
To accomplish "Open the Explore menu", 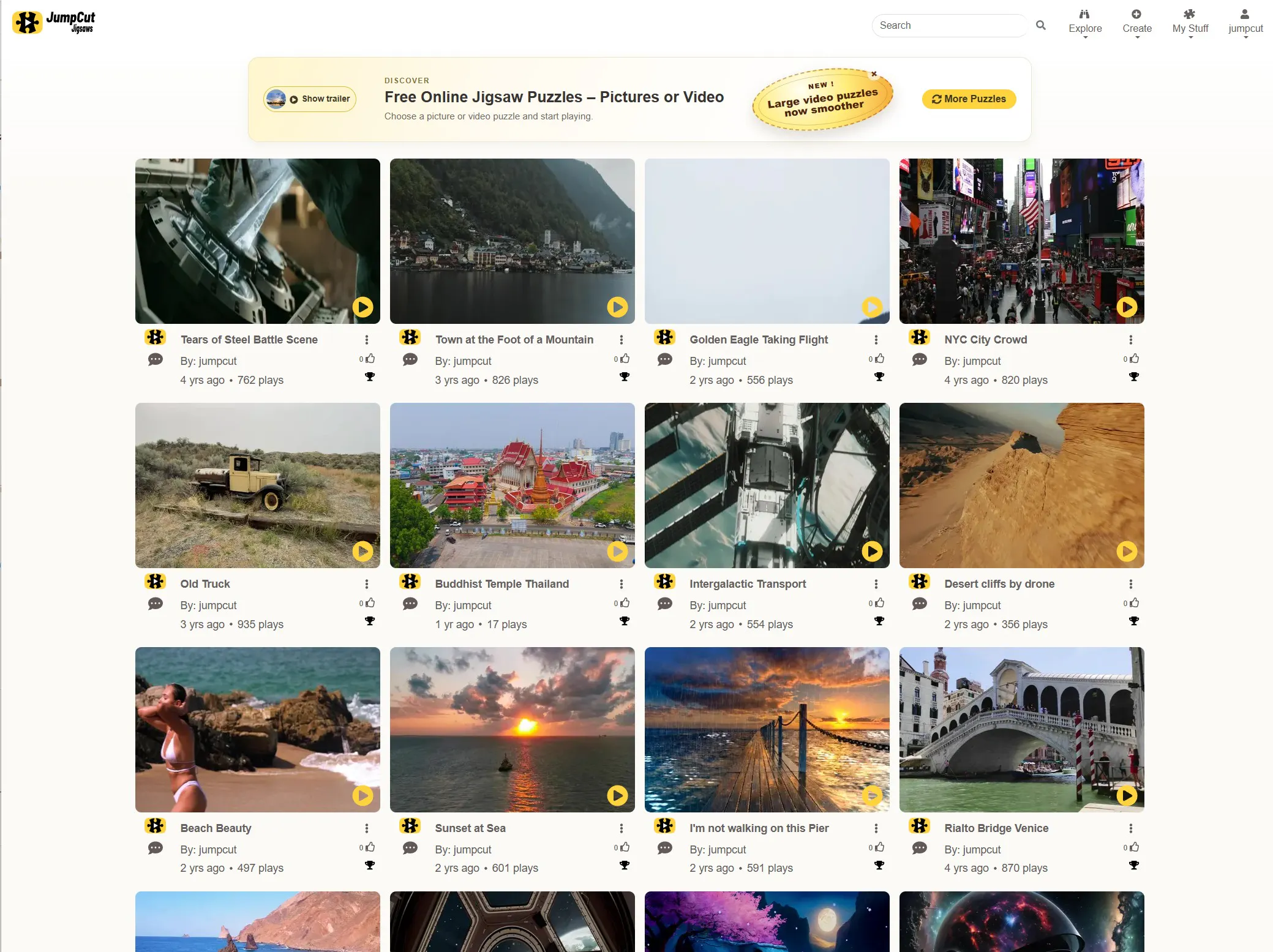I will tap(1085, 23).
